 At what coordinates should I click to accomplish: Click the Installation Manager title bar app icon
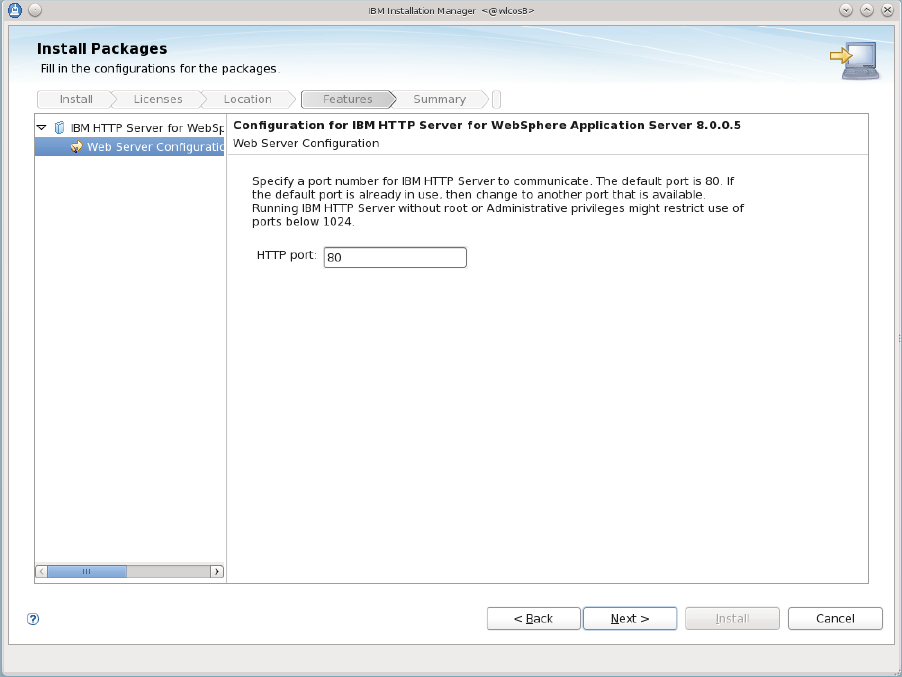point(15,10)
